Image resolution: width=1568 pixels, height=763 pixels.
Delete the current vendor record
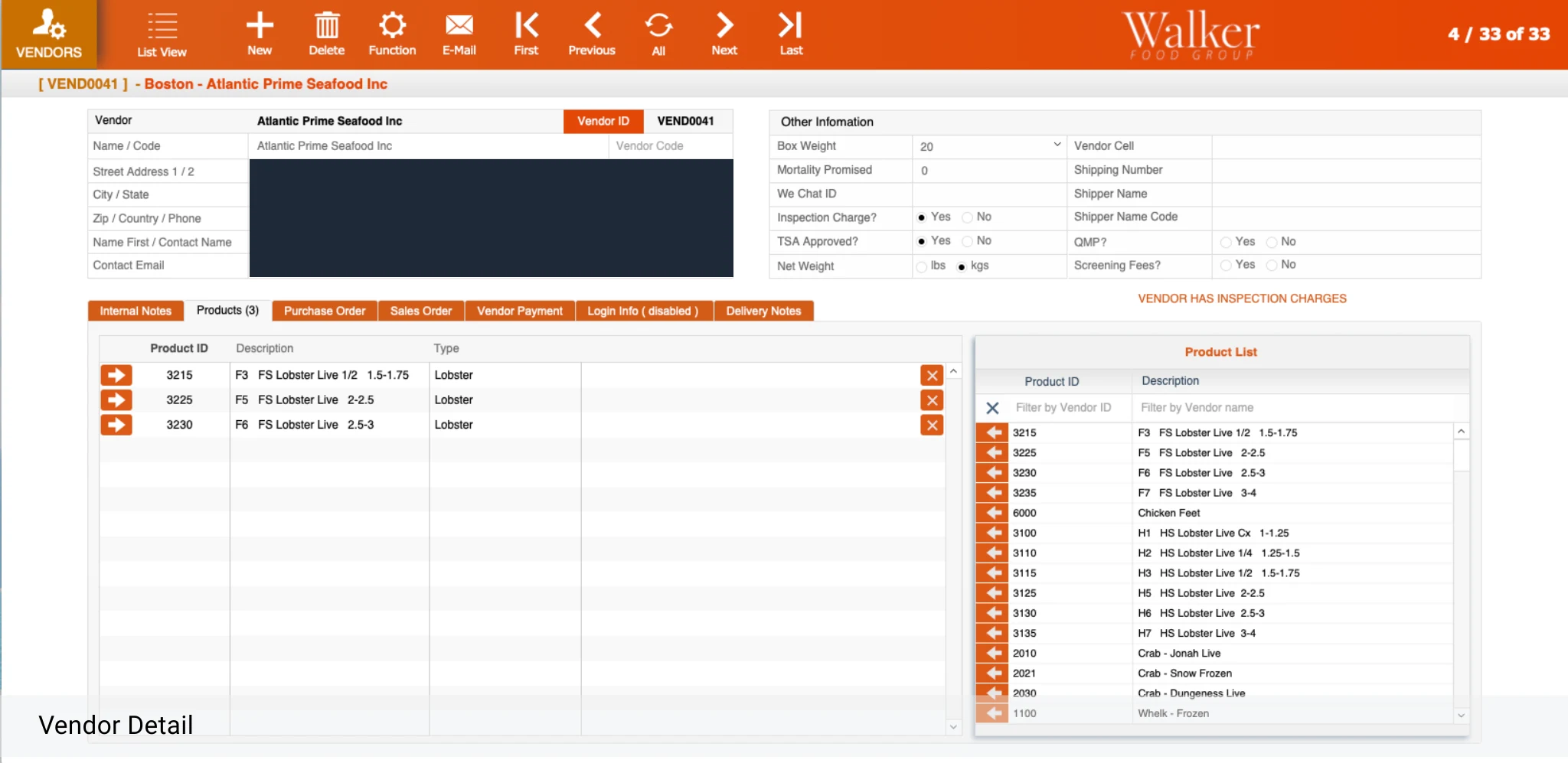(x=327, y=34)
